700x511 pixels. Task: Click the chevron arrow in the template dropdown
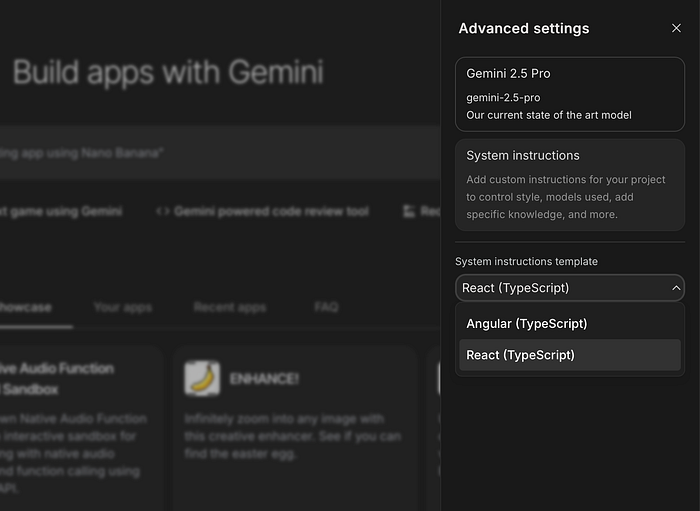click(x=676, y=288)
